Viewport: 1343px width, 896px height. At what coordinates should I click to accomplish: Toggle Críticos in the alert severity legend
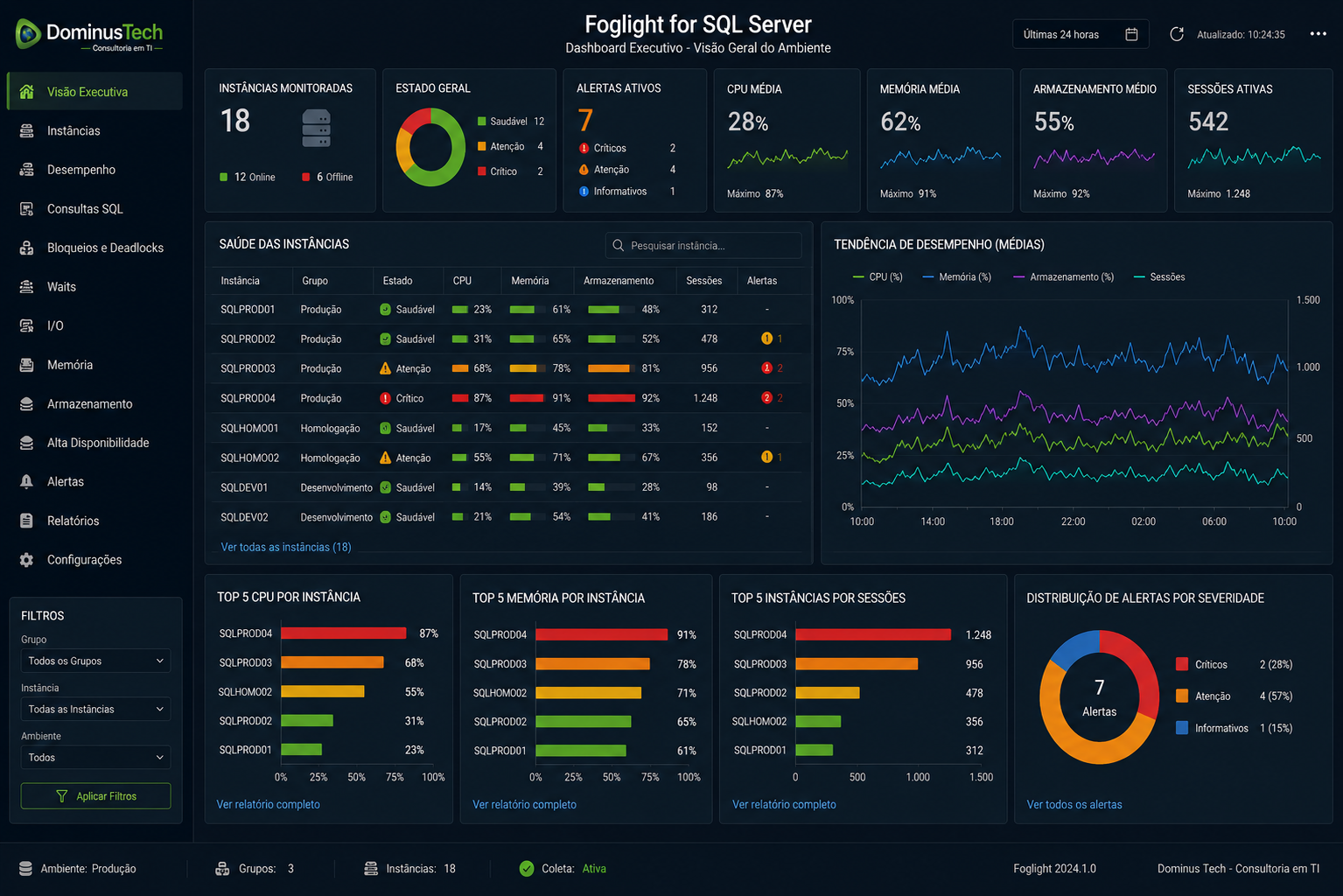coord(1235,665)
